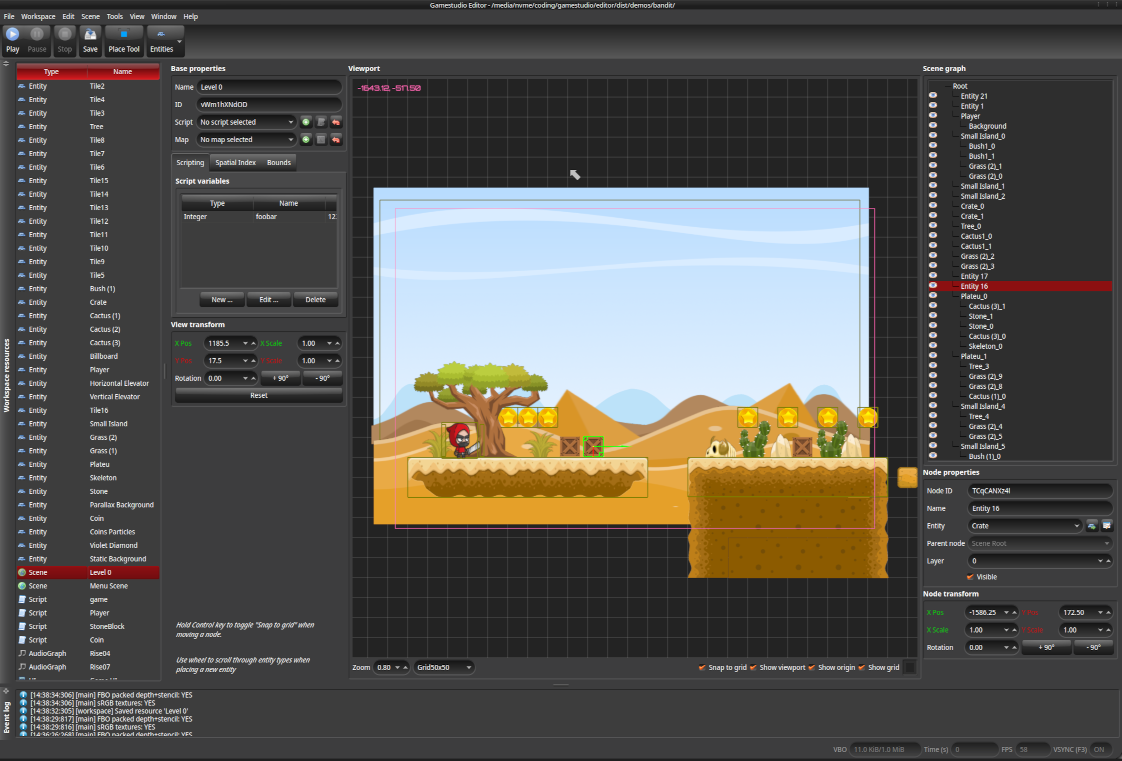Click the window-style icon right of the Crate dropdown

[1106, 526]
